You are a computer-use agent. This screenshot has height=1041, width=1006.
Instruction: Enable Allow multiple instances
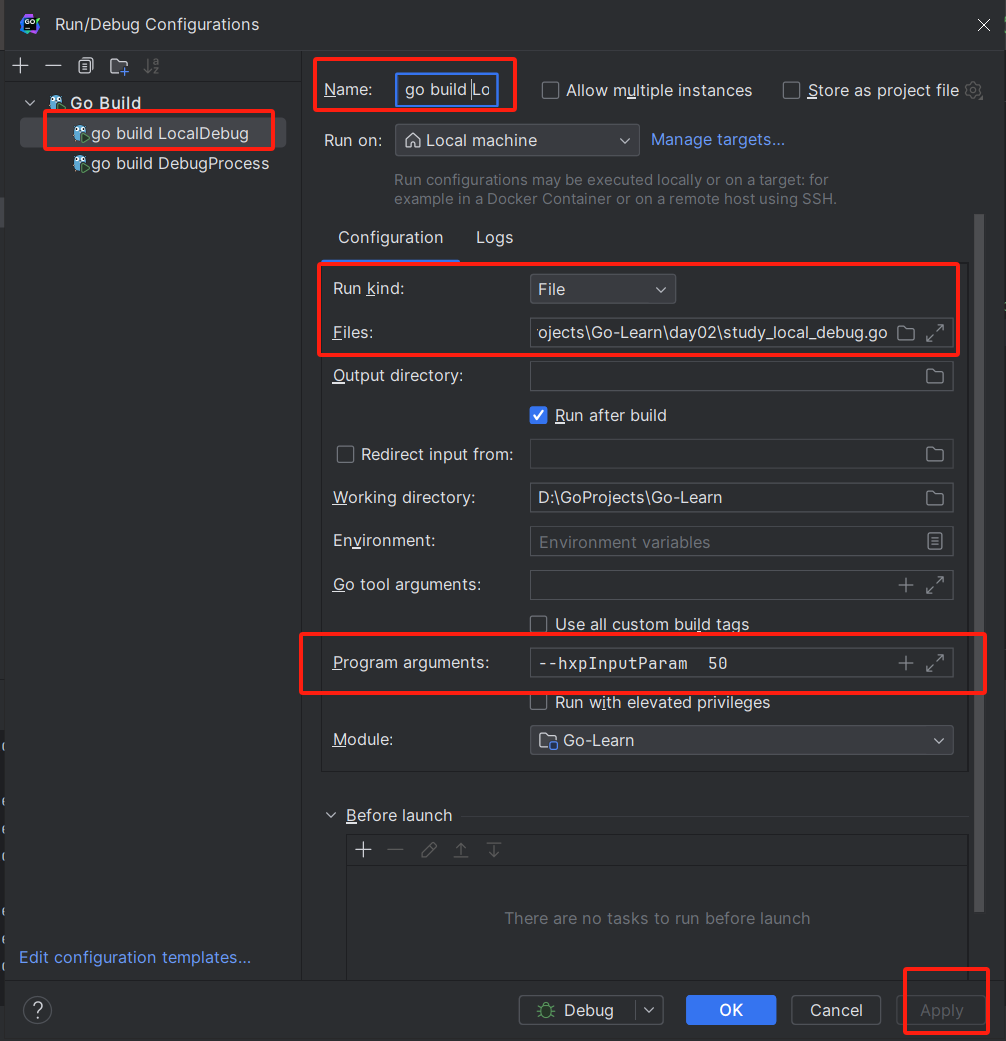coord(550,90)
